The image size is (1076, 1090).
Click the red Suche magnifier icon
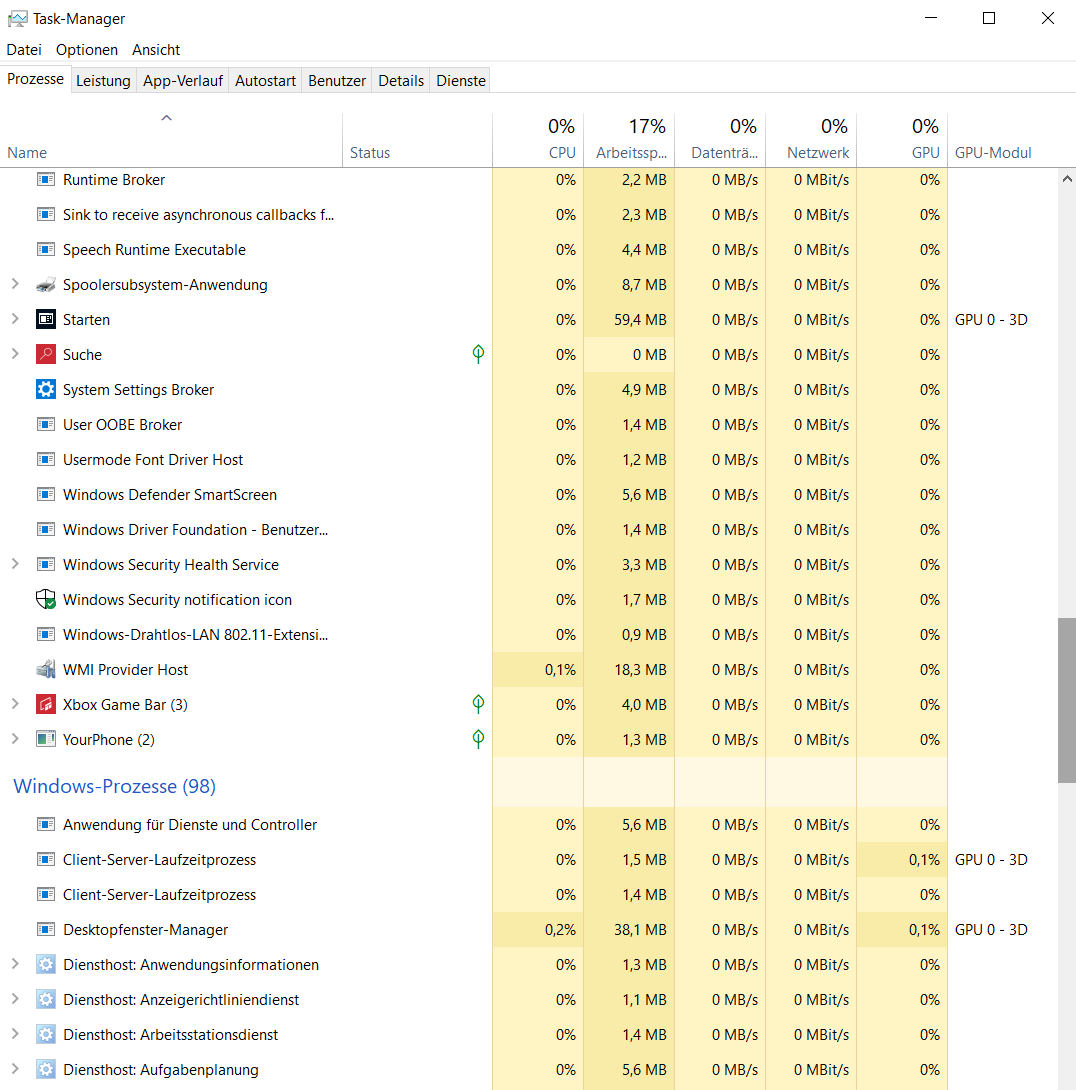pos(46,355)
